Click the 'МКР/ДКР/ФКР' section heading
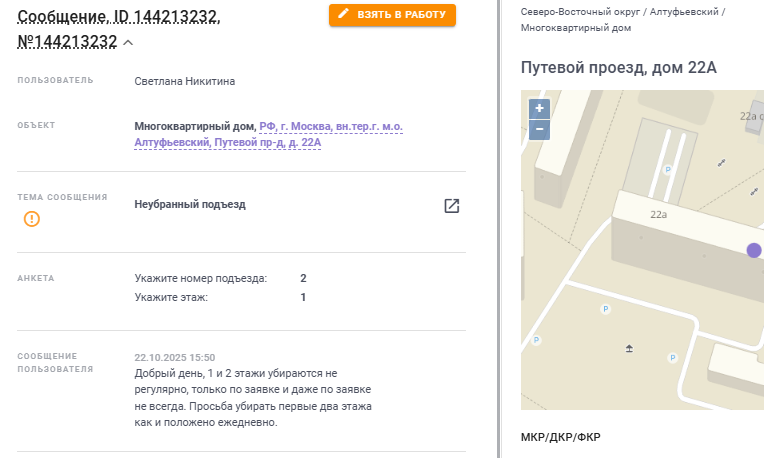Viewport: 764px width, 458px height. (560, 438)
